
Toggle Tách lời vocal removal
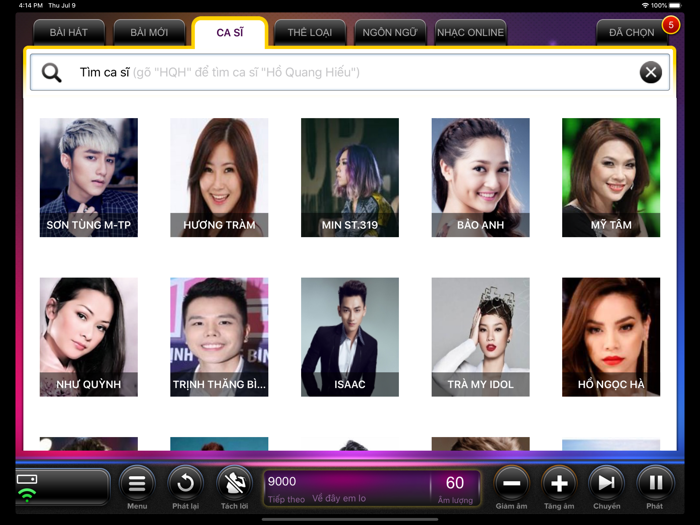coord(234,483)
